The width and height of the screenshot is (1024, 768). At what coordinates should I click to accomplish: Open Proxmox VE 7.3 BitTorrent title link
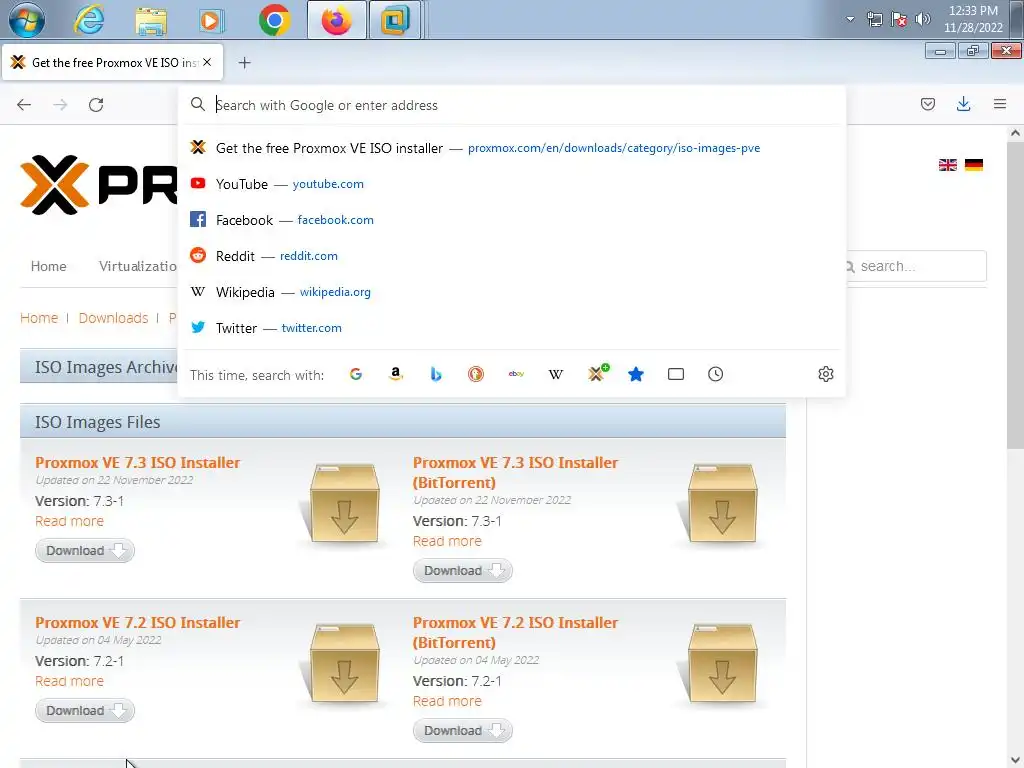click(x=515, y=472)
